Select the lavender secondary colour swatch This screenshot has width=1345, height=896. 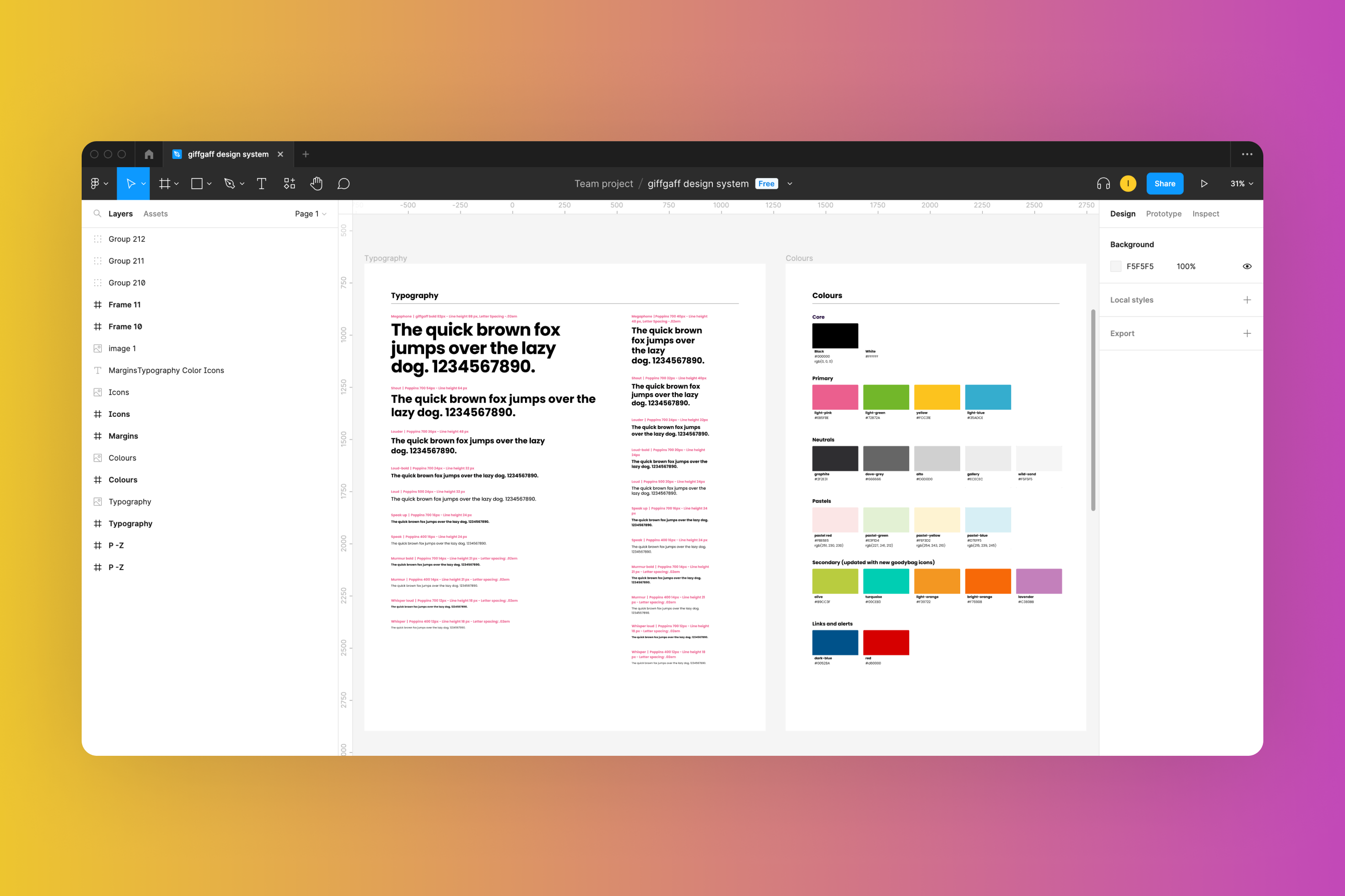pos(1039,581)
